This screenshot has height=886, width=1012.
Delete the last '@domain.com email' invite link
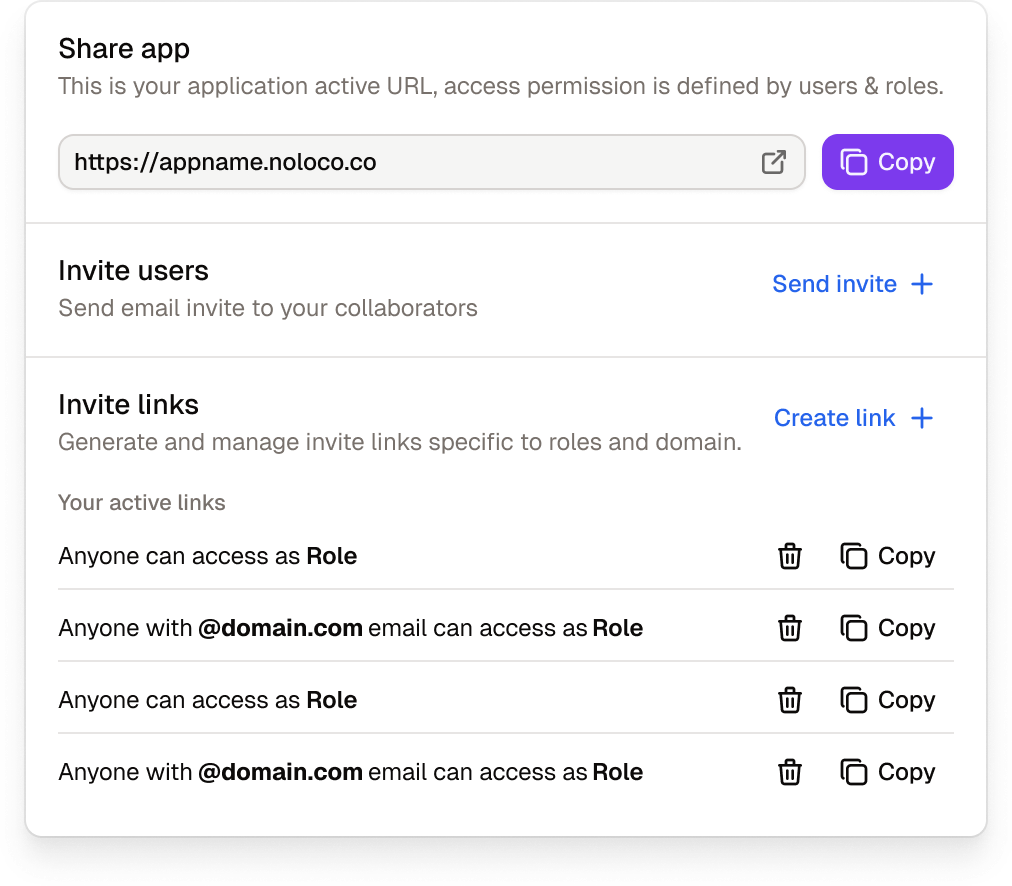[x=789, y=772]
